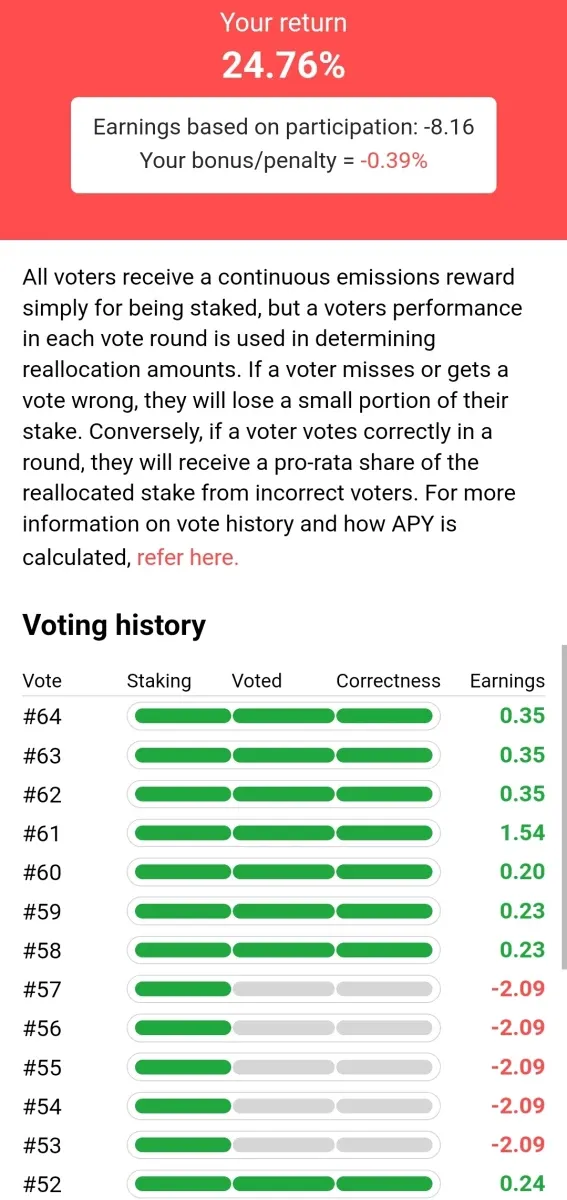
Task: Click the Correctness bar of vote #60
Action: 386,872
